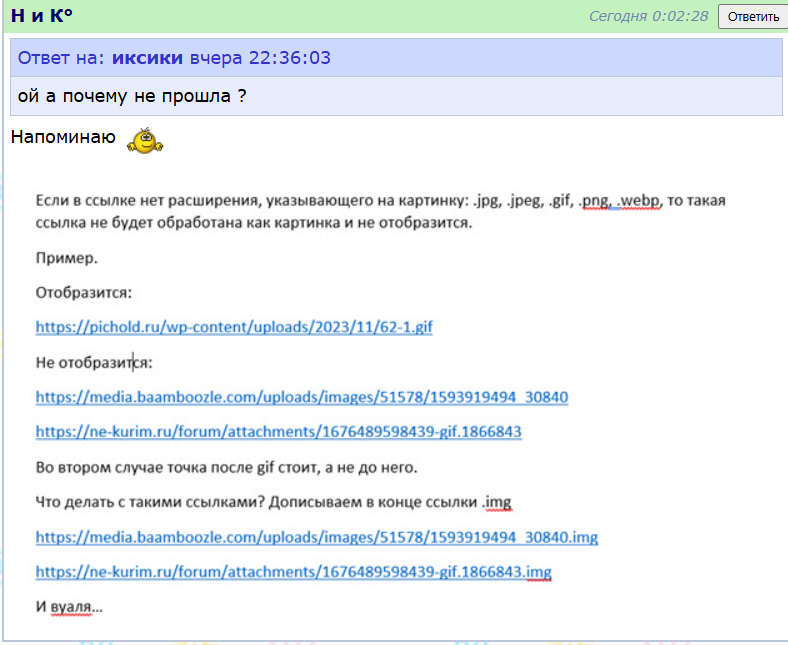The image size is (788, 645).
Task: Click the sentence 'Во втором случае точка после gif'
Action: [x=227, y=468]
